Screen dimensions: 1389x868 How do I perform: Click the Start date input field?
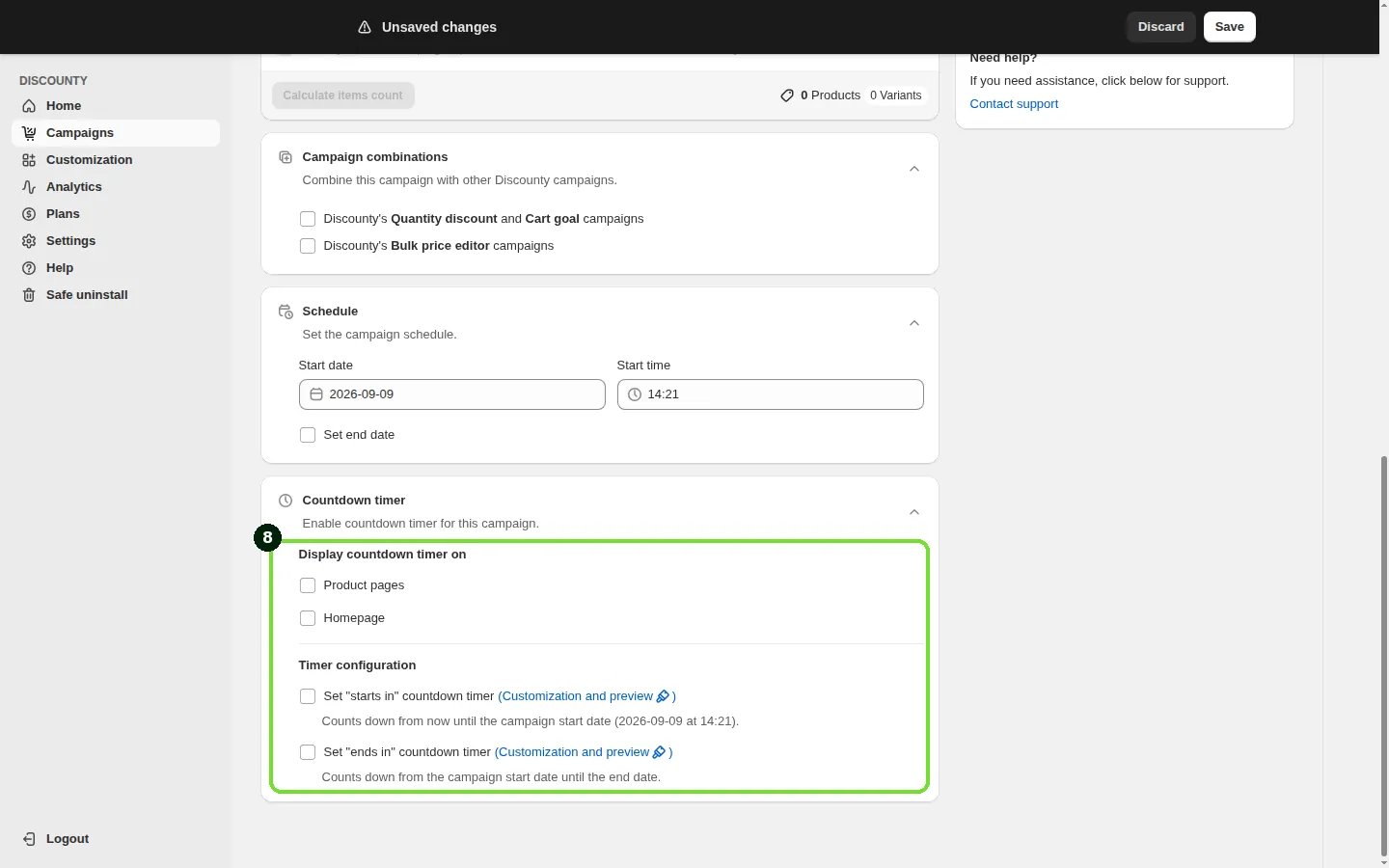[x=452, y=394]
